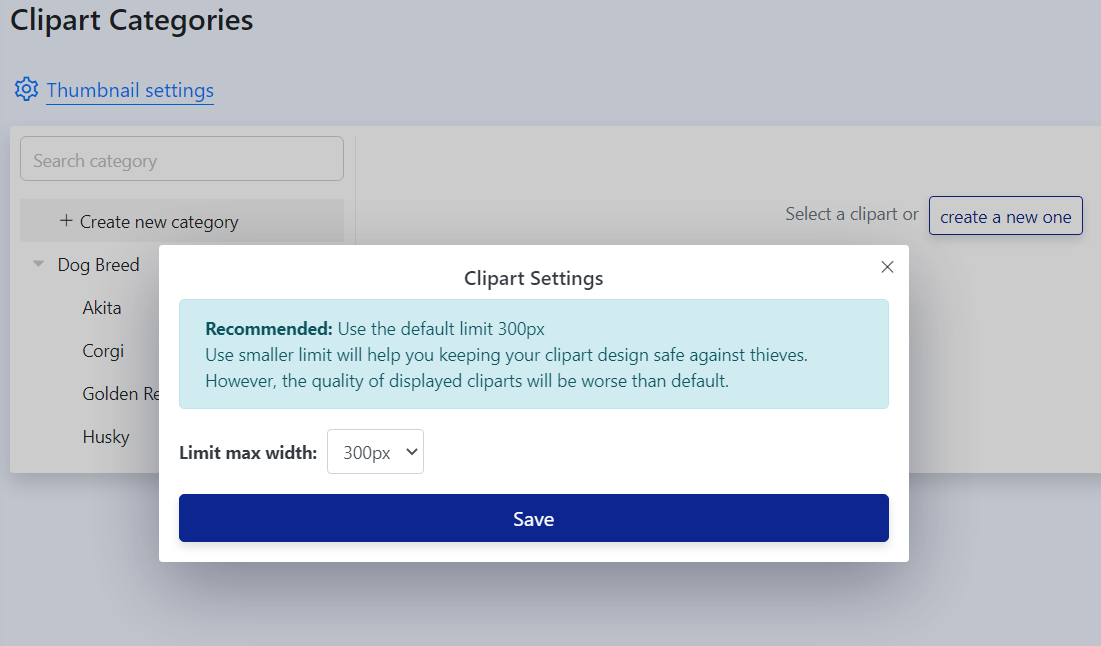The width and height of the screenshot is (1101, 646).
Task: Click the create a new one button
Action: (x=1005, y=216)
